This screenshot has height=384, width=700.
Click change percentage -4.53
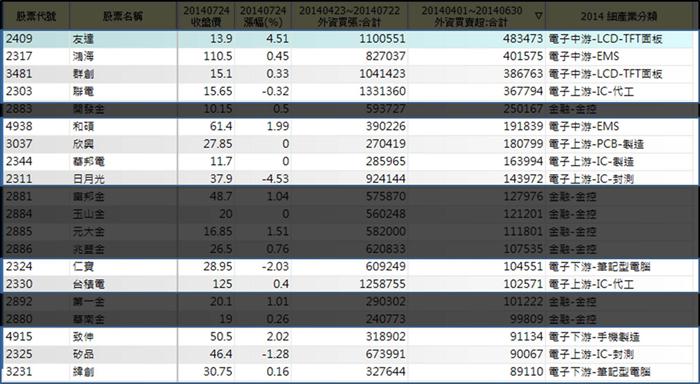[275, 179]
